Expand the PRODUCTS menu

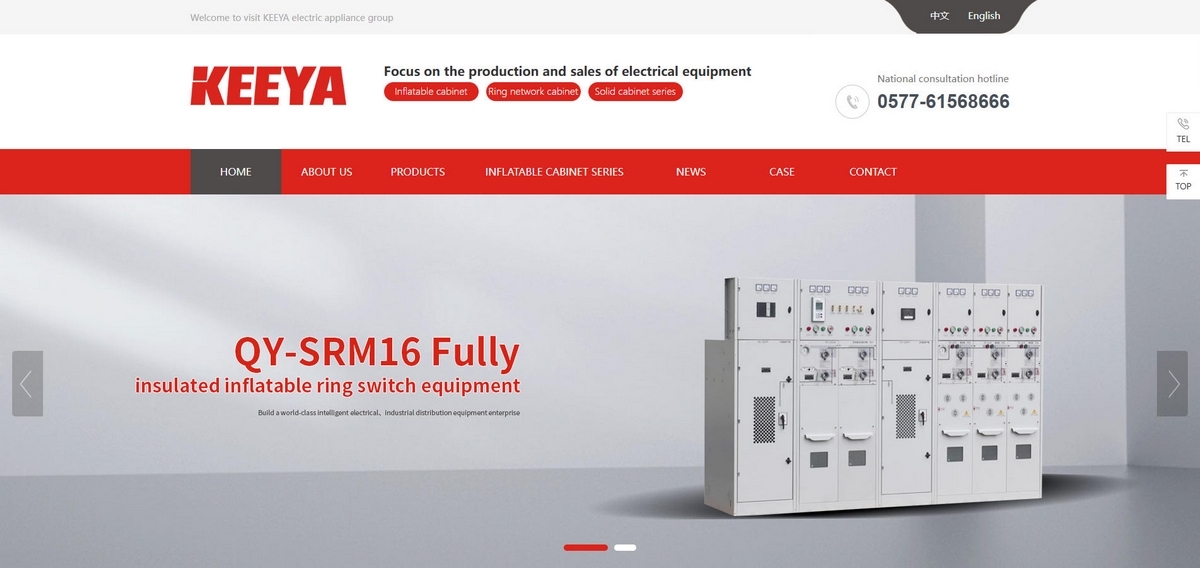[417, 172]
